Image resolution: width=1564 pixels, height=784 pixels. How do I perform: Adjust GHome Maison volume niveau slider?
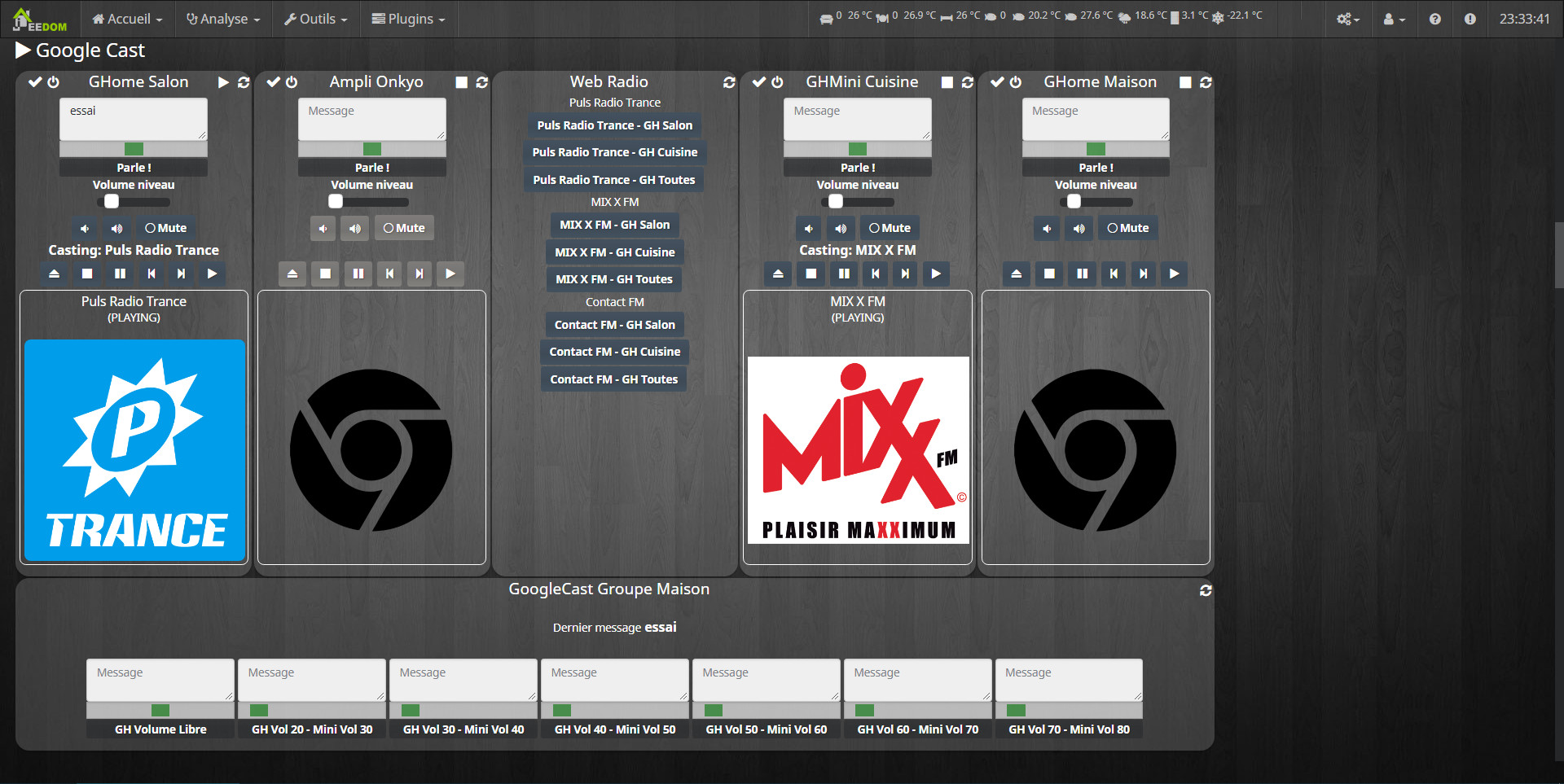[x=1096, y=201]
